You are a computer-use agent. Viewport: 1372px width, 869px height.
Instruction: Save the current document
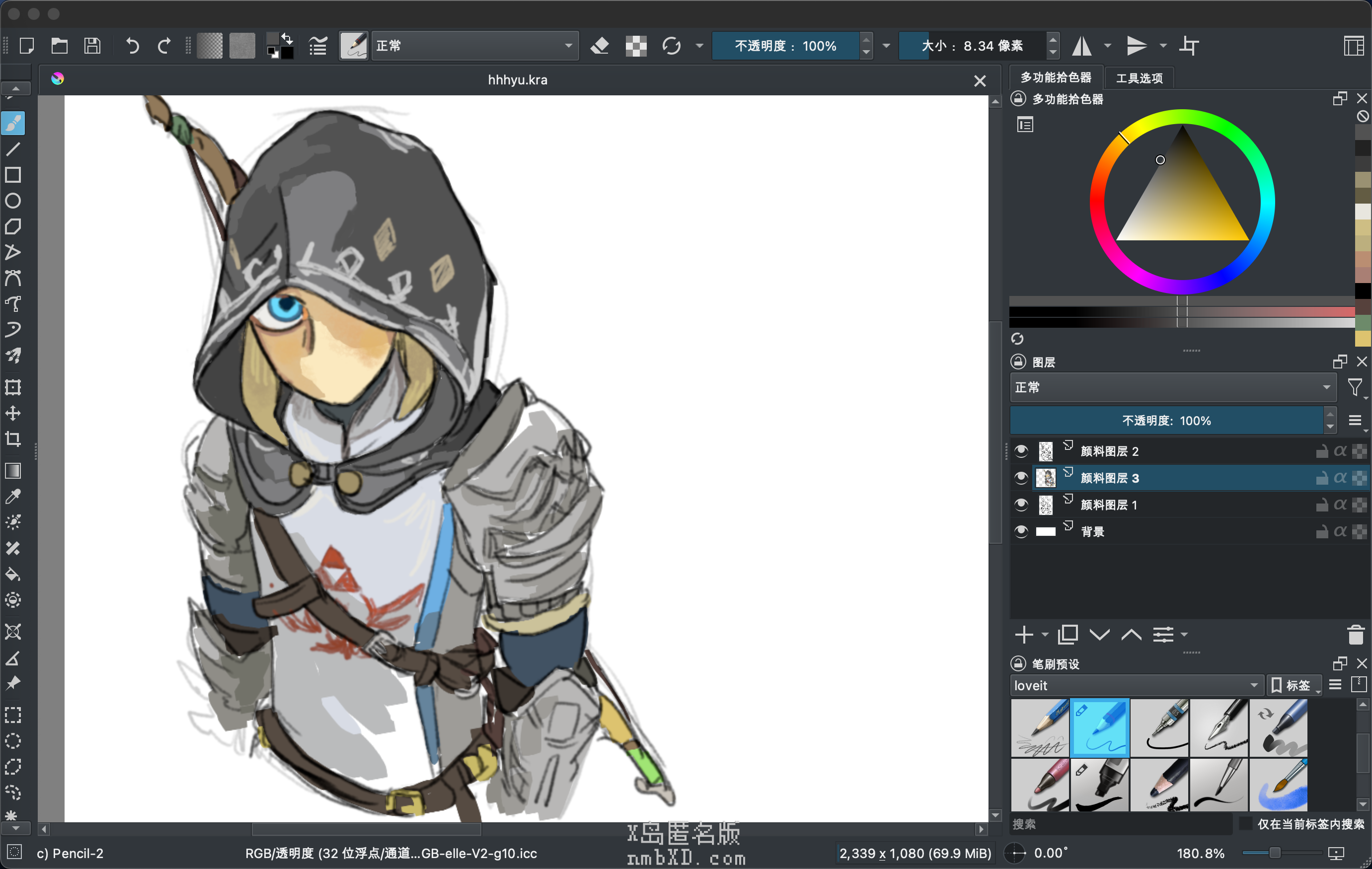(x=92, y=46)
